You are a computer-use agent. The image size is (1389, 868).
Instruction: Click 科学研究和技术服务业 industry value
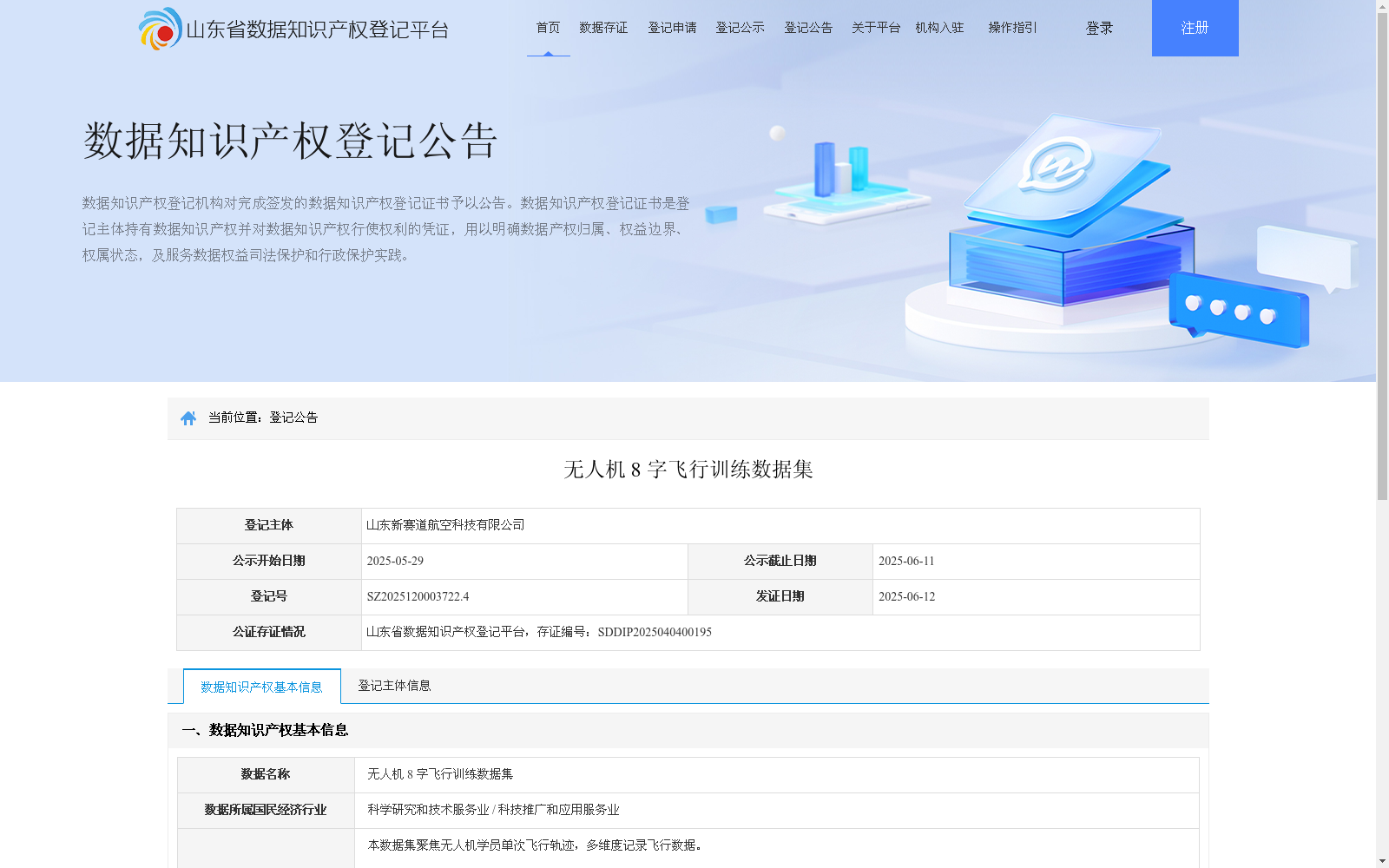coord(493,810)
